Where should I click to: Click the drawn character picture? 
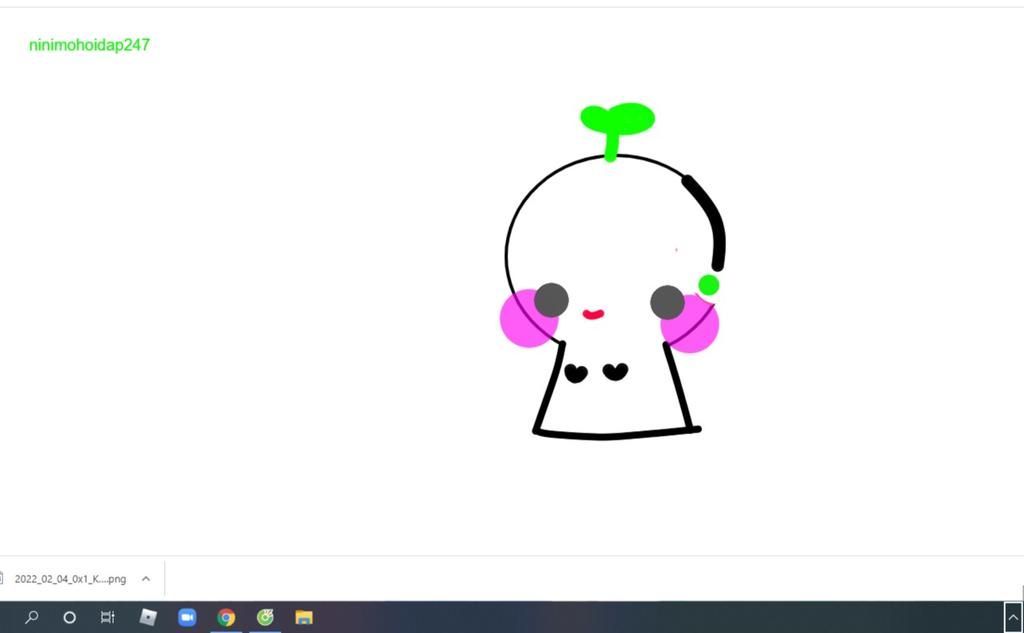(x=611, y=271)
